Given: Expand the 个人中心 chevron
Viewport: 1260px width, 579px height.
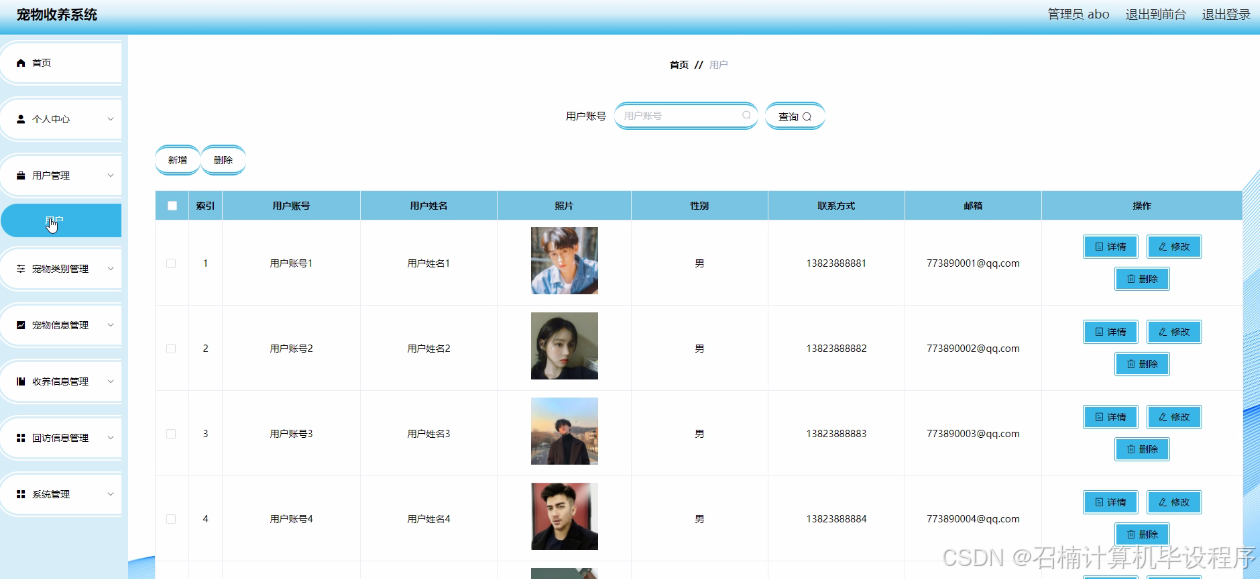Looking at the screenshot, I should coord(110,119).
